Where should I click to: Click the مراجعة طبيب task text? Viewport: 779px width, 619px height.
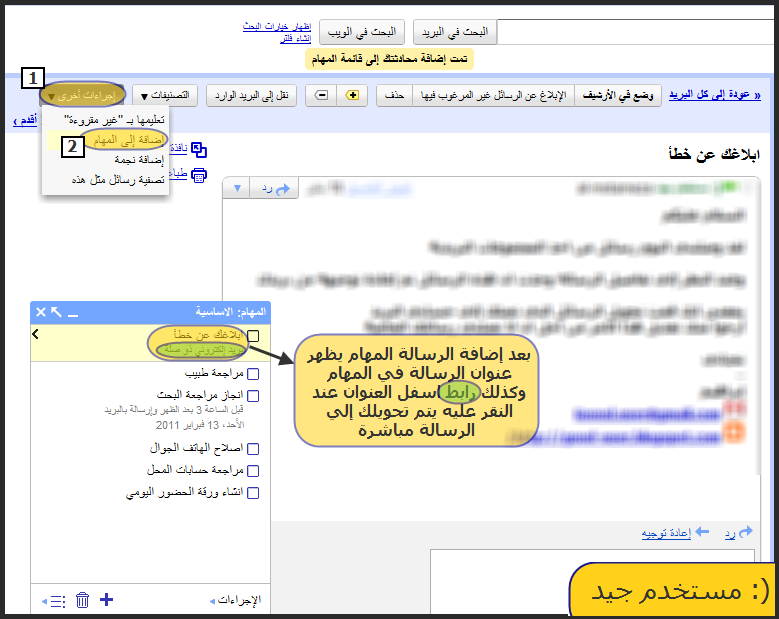pos(214,373)
